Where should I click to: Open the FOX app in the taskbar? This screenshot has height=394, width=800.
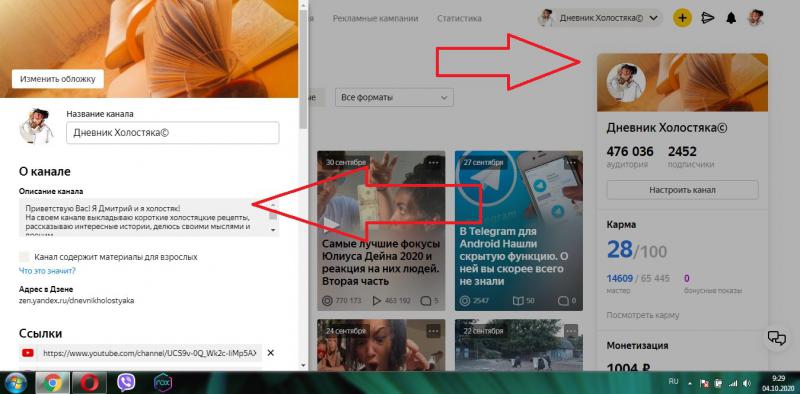(163, 383)
